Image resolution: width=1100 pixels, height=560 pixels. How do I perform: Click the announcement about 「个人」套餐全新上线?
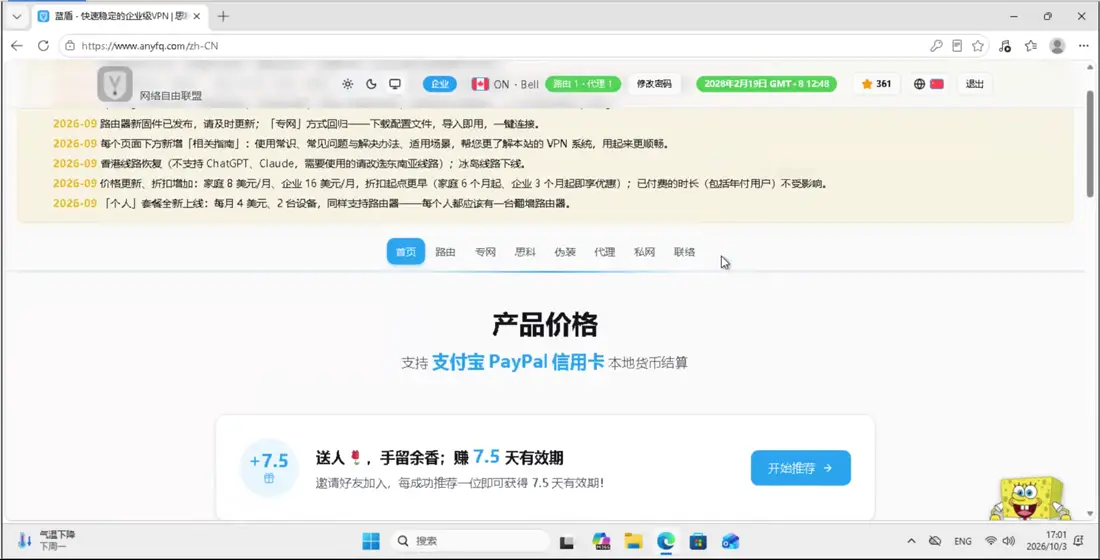pos(311,204)
